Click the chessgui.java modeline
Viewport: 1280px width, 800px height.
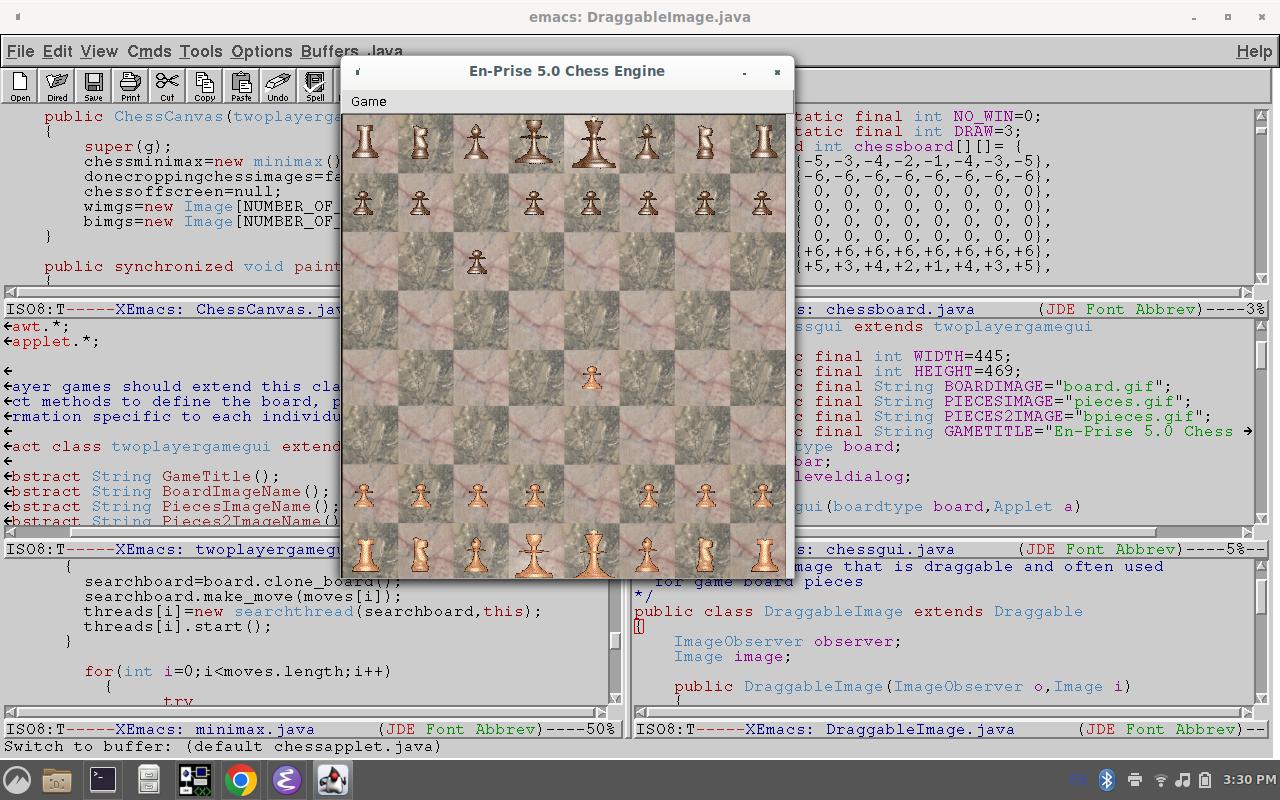[1029, 549]
